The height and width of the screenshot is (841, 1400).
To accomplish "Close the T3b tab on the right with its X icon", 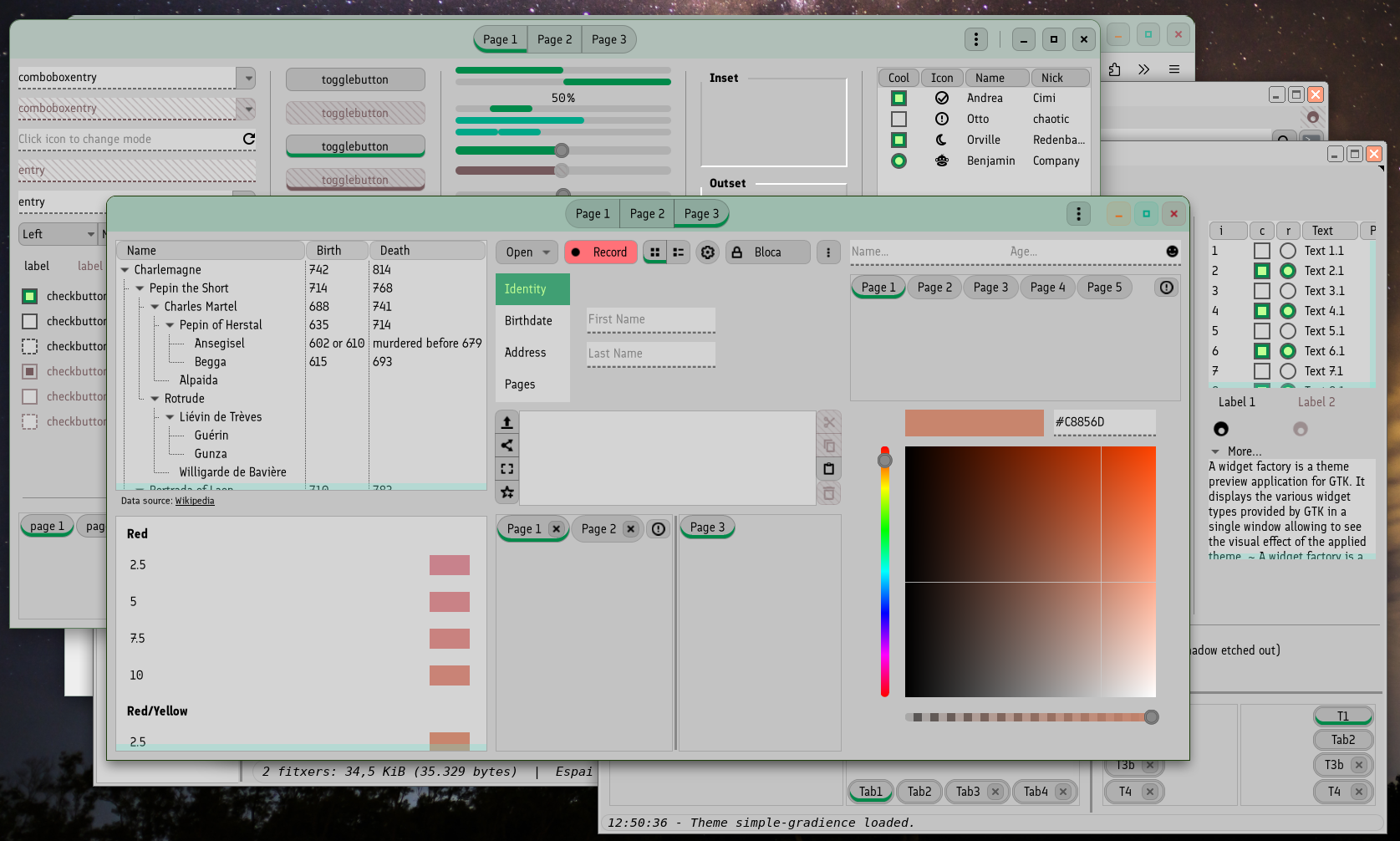I will [x=1358, y=765].
